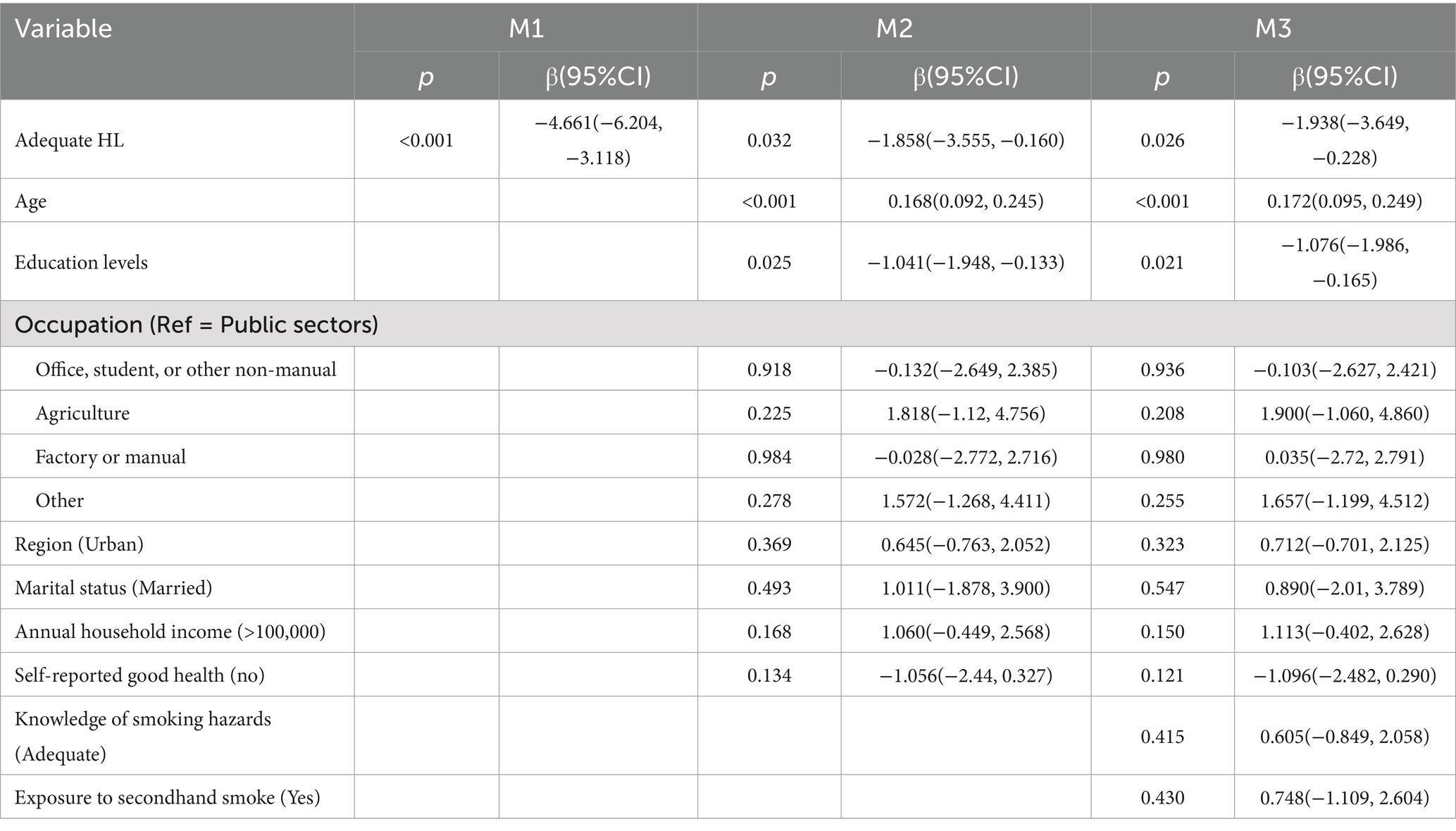Click Annual household income (>100,000) label
Viewport: 1456px width, 831px height.
pyautogui.click(x=170, y=632)
